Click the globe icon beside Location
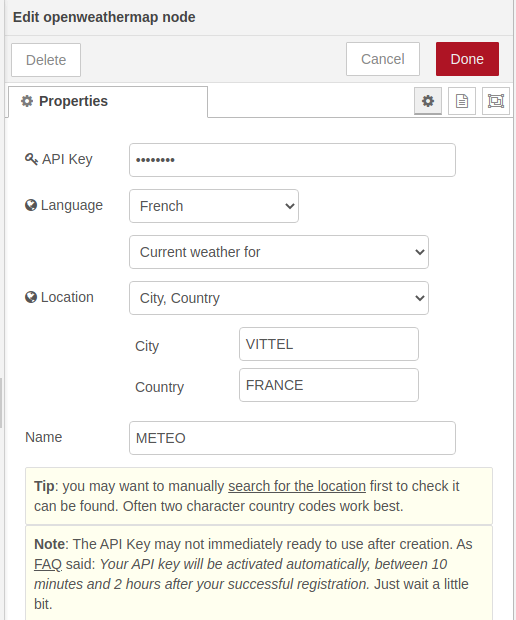This screenshot has height=620, width=516. (31, 297)
